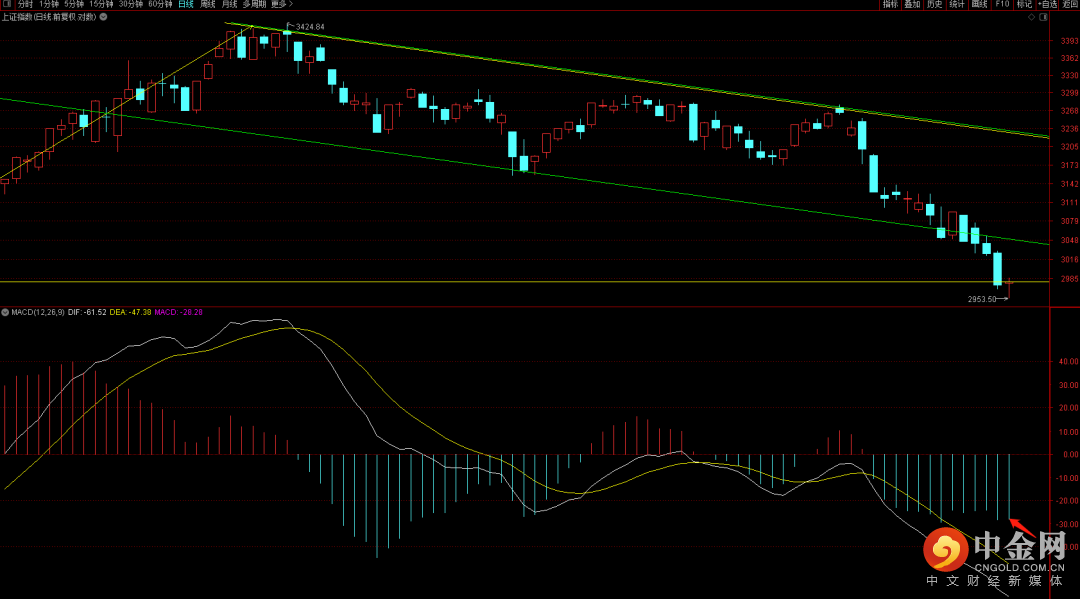The height and width of the screenshot is (599, 1080).
Task: Open 统计 statistics button
Action: 957,4
